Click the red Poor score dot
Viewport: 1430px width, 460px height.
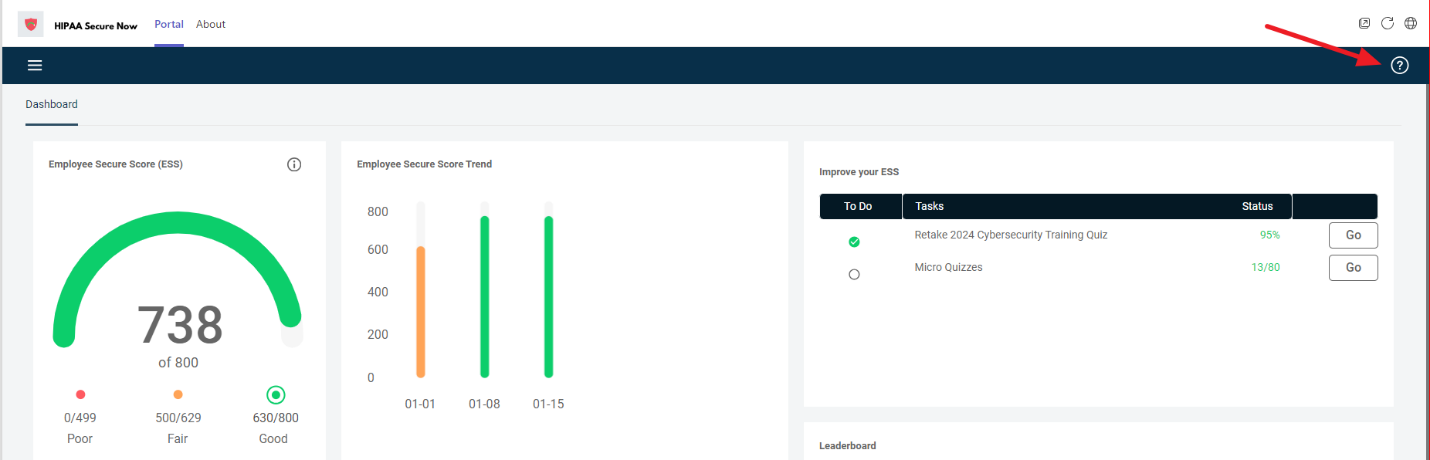click(81, 395)
